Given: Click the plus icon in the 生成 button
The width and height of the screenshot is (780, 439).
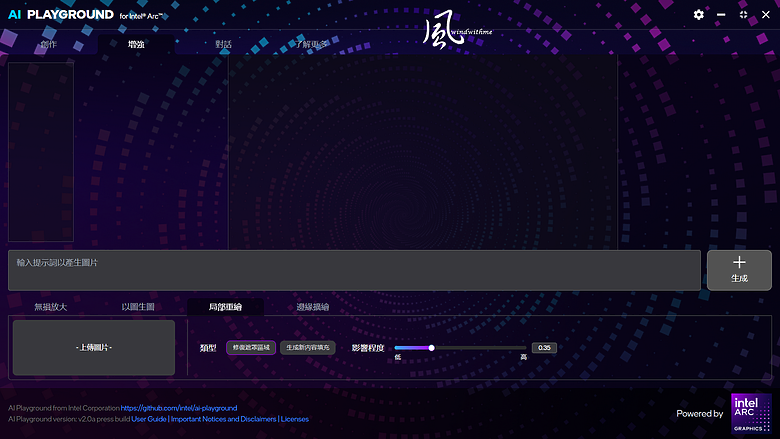Looking at the screenshot, I should point(739,262).
